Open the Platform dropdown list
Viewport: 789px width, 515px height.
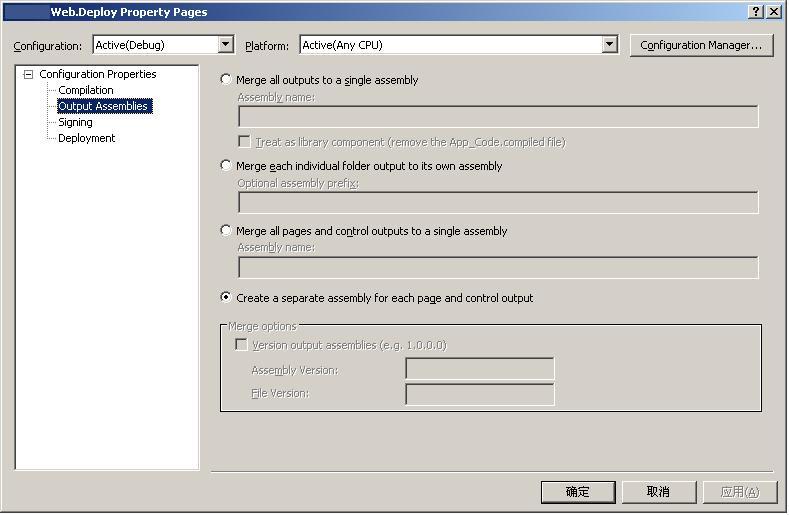(x=609, y=45)
